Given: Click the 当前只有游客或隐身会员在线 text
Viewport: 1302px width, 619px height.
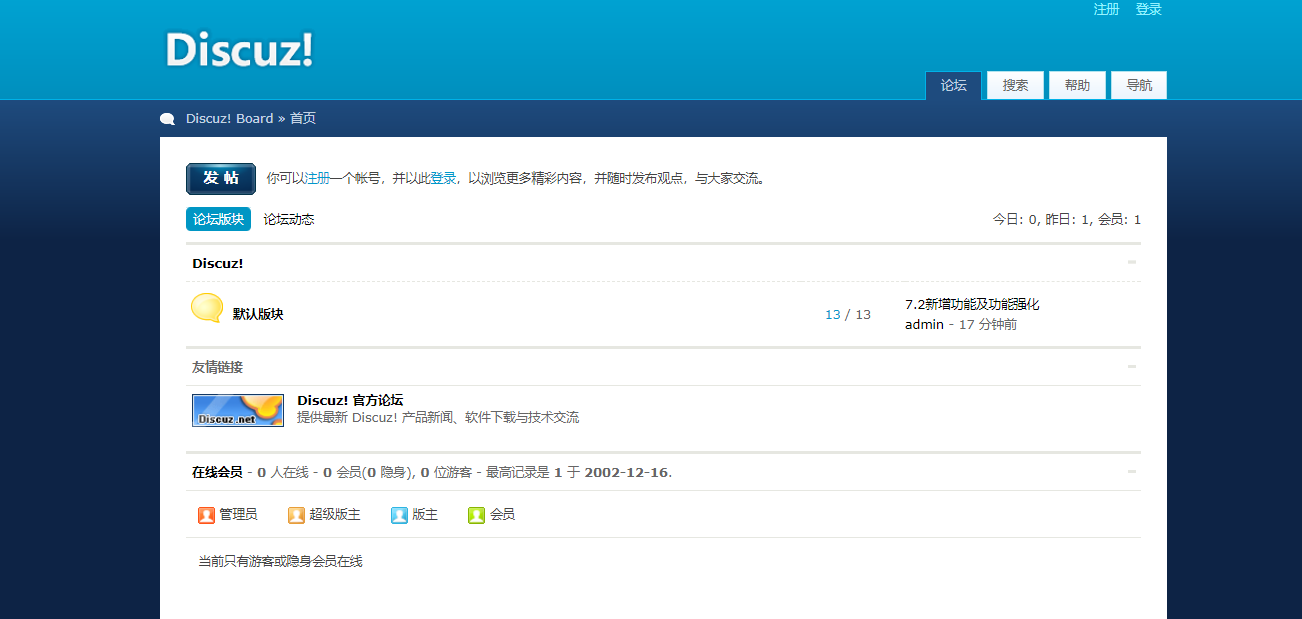Looking at the screenshot, I should pos(280,562).
